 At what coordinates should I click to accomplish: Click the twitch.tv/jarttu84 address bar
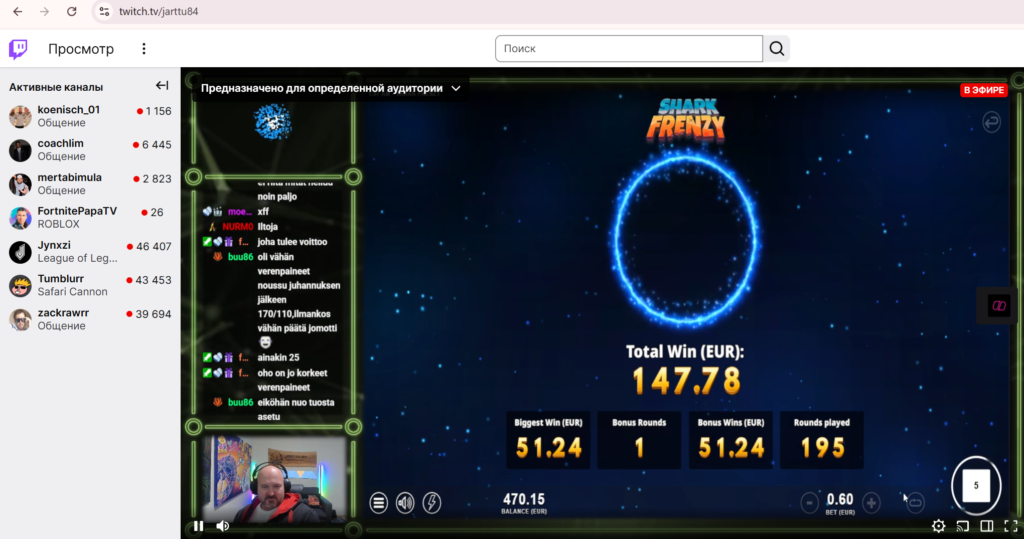(x=159, y=12)
